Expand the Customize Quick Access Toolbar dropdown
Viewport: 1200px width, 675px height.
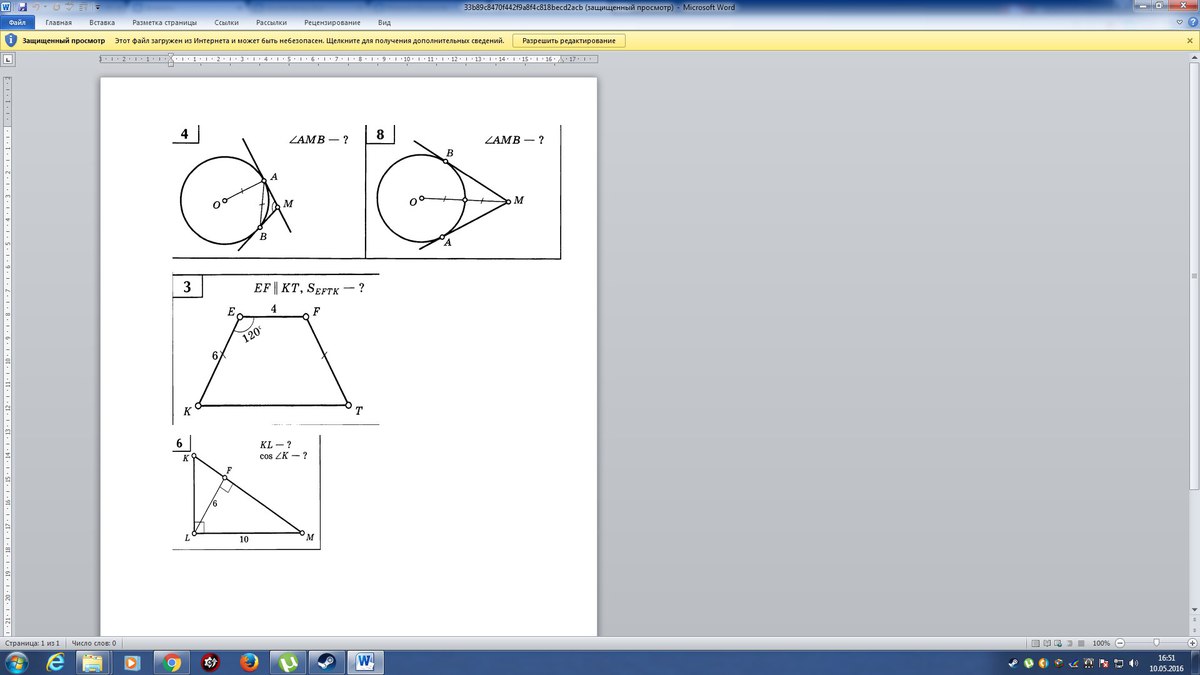(98, 7)
